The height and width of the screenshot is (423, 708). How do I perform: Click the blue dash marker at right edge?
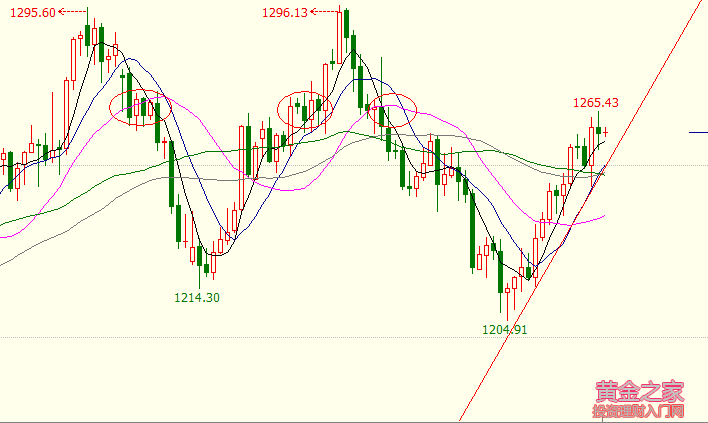pyautogui.click(x=698, y=132)
